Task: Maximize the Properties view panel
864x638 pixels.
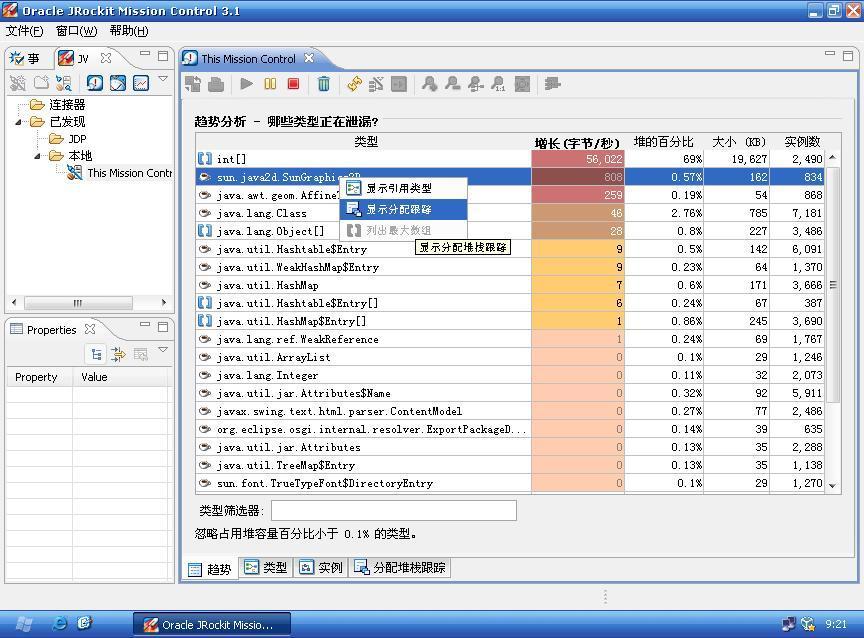Action: pos(163,327)
